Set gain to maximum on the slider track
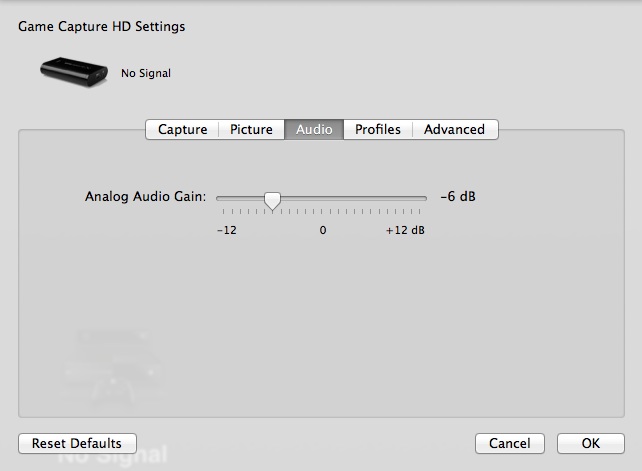This screenshot has width=642, height=471. pos(425,198)
